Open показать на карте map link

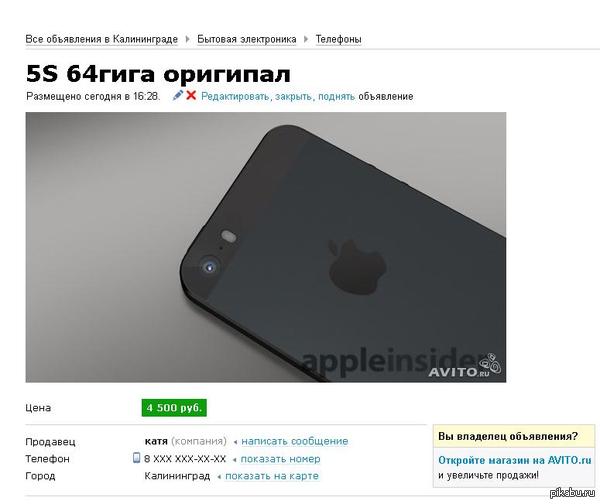pos(272,476)
